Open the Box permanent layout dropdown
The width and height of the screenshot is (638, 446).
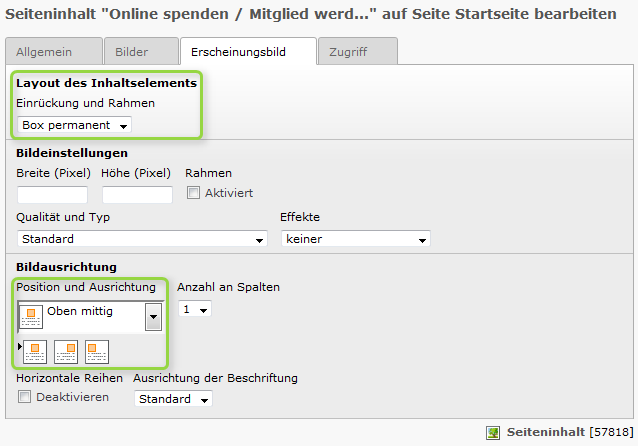coord(74,125)
